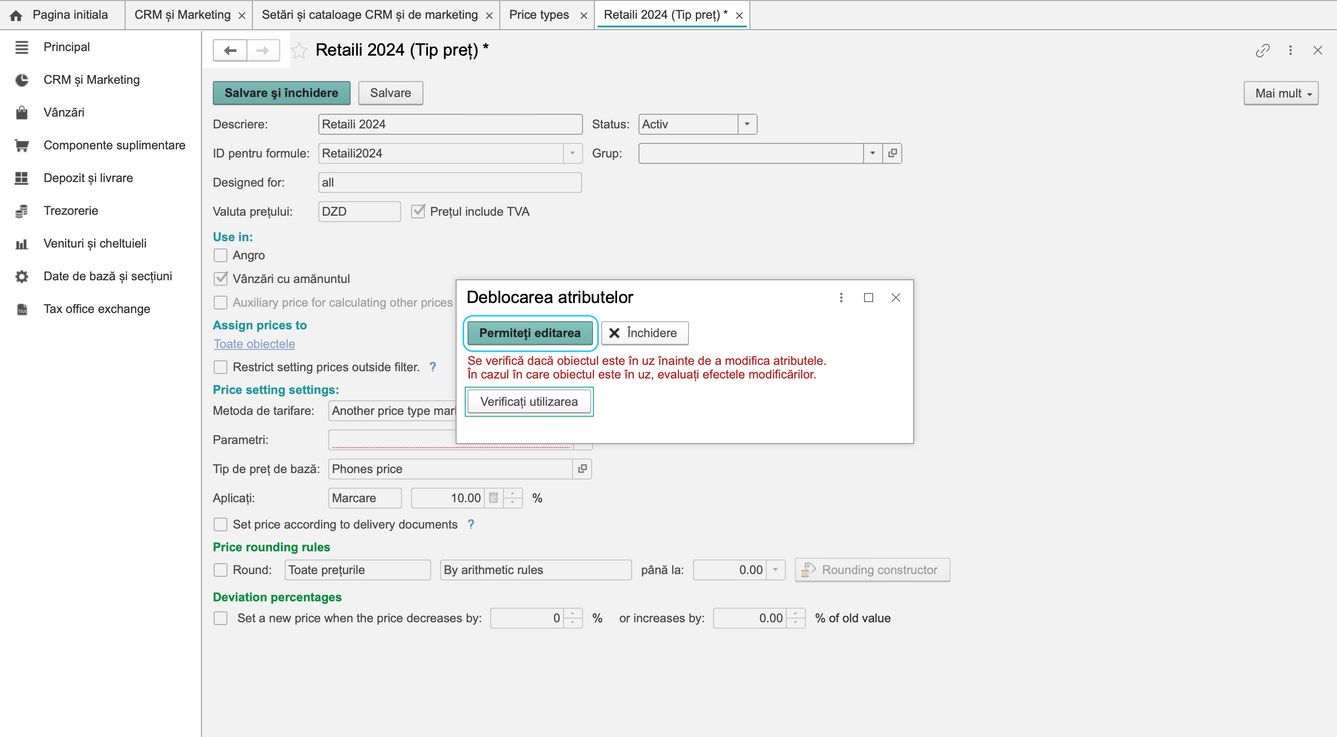
Task: Open the Phones price base type record
Action: point(582,469)
